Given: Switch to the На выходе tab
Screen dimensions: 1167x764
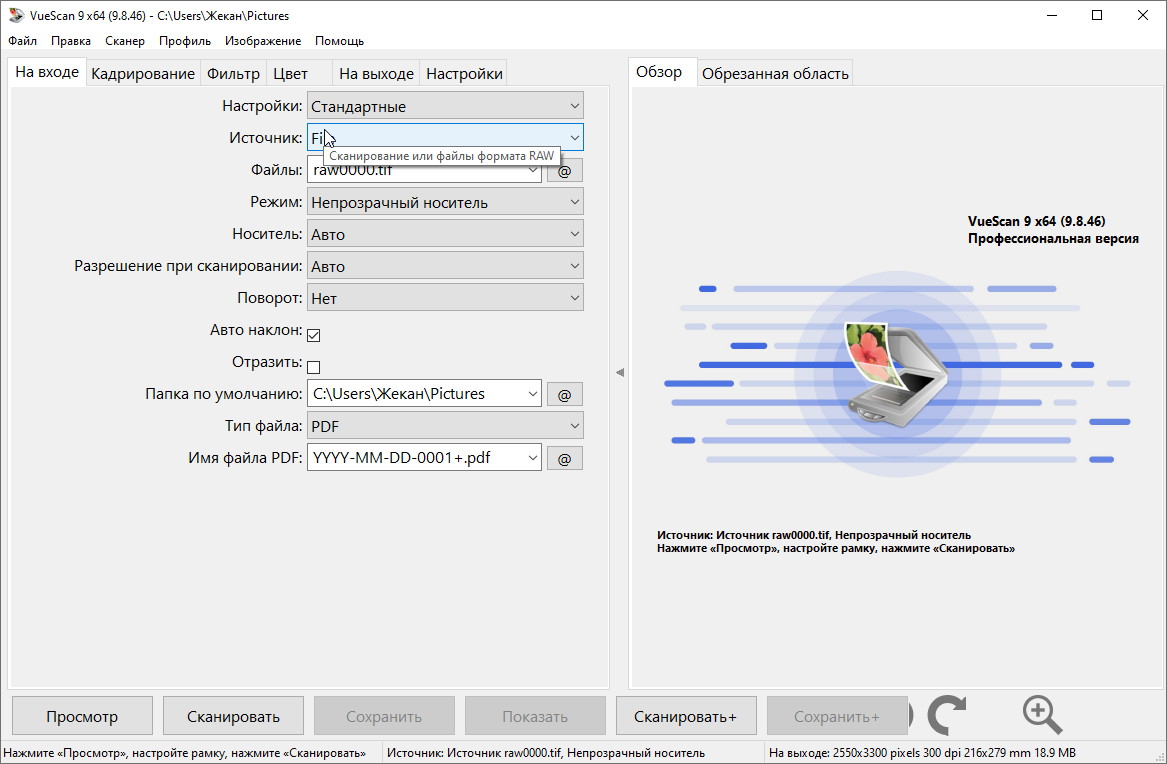Looking at the screenshot, I should (x=376, y=74).
